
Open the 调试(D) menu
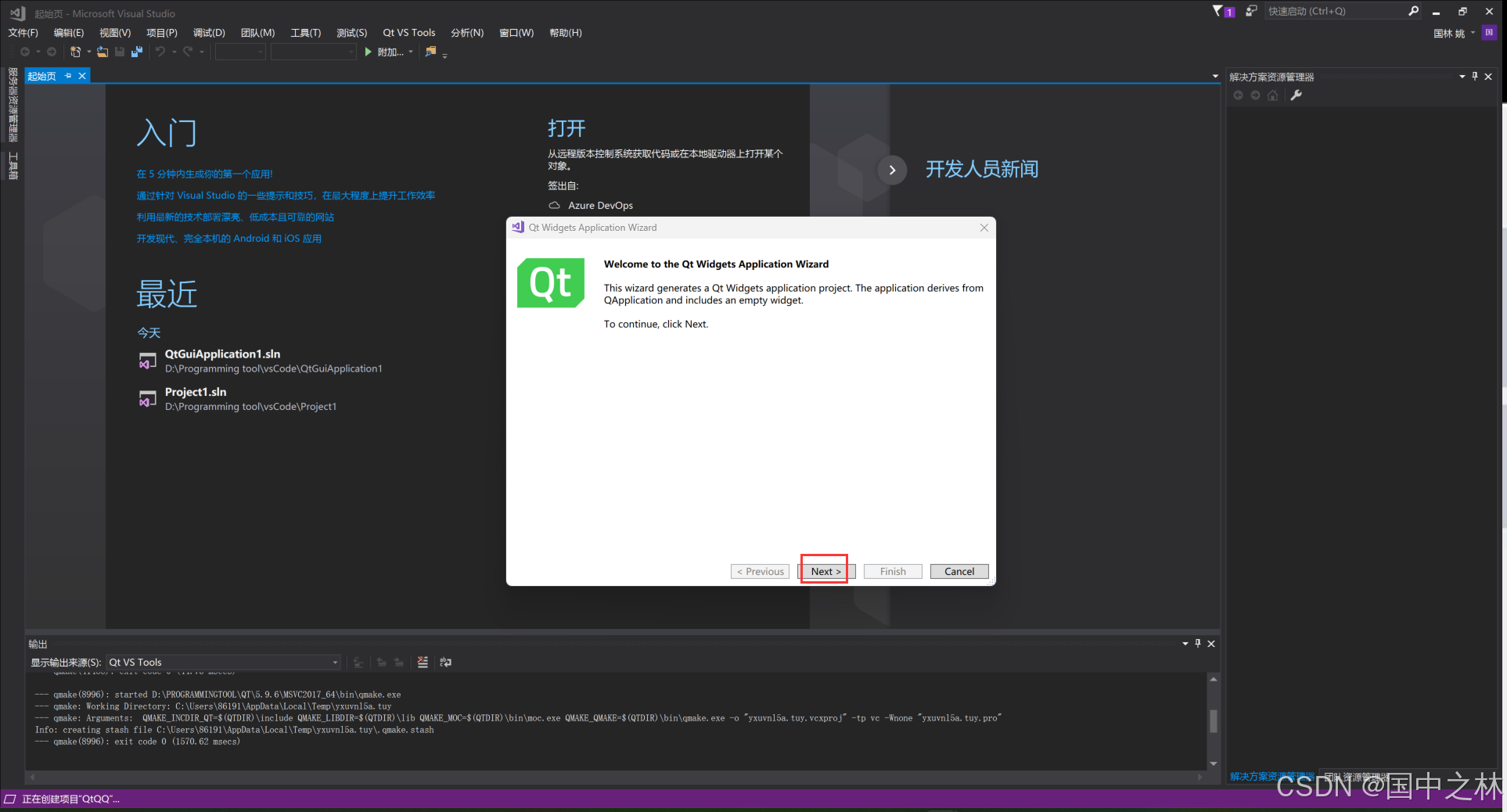209,33
